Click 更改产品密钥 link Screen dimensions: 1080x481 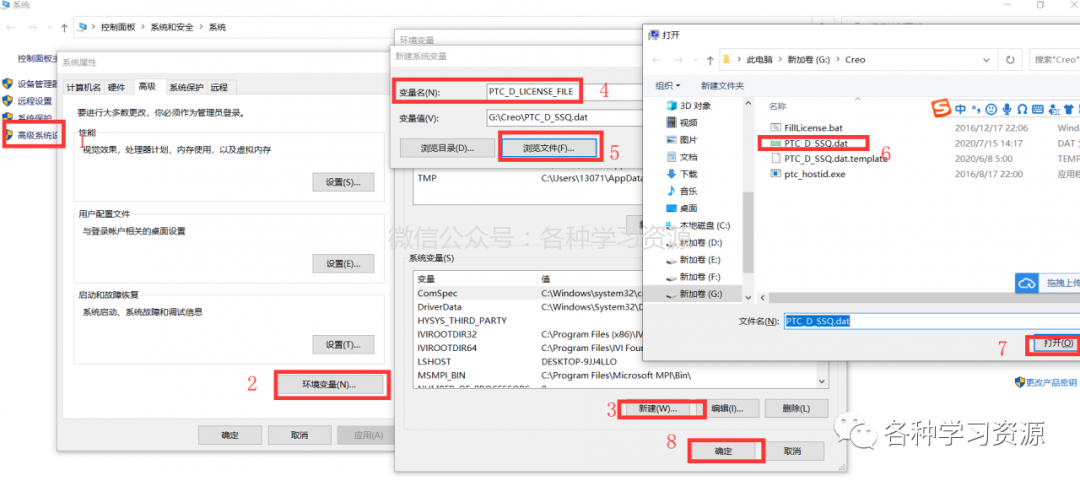point(1046,382)
